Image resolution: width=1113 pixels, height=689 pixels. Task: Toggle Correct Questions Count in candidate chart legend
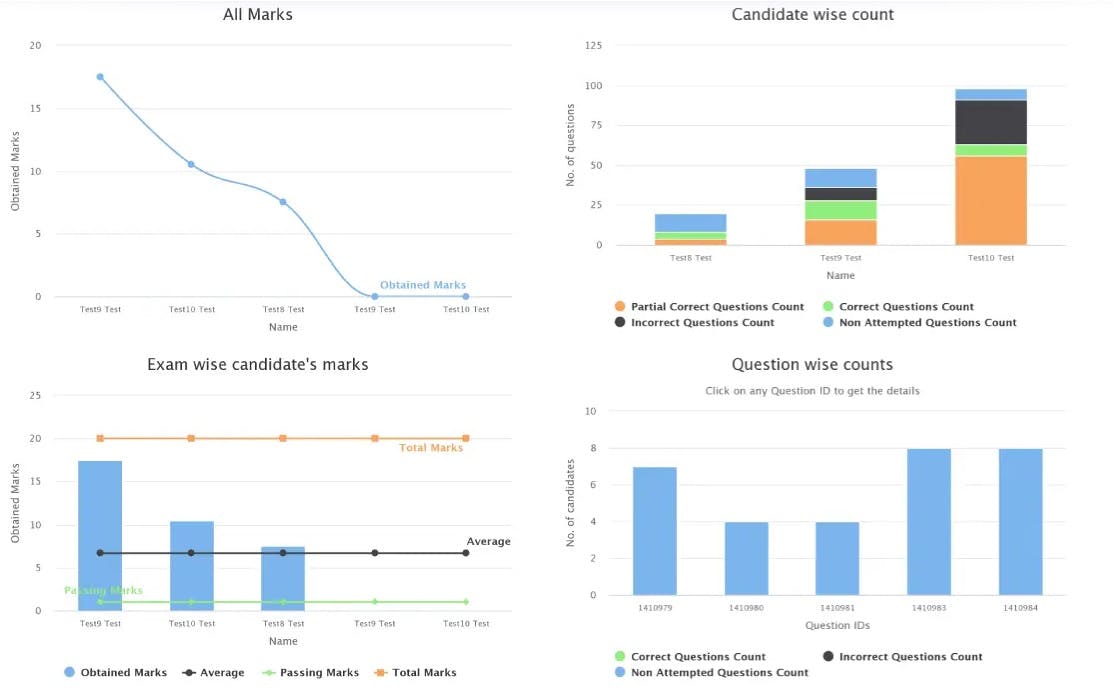pyautogui.click(x=906, y=307)
